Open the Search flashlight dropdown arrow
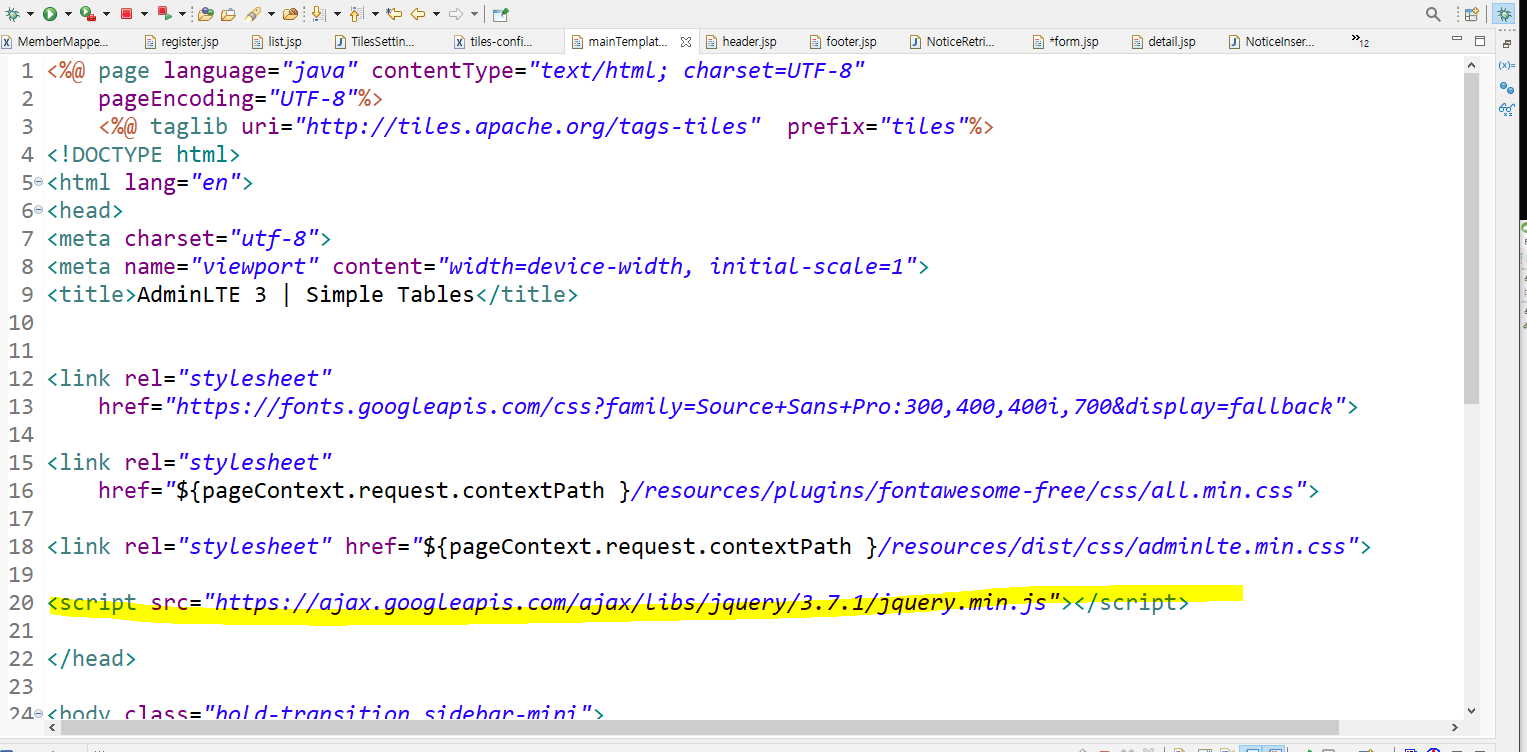 point(270,14)
